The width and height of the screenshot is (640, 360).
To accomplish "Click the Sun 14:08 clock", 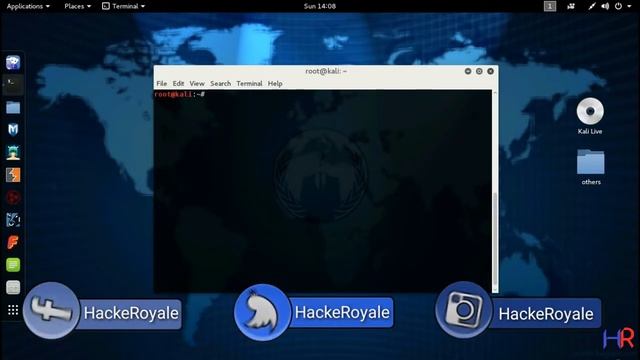I will click(x=320, y=6).
